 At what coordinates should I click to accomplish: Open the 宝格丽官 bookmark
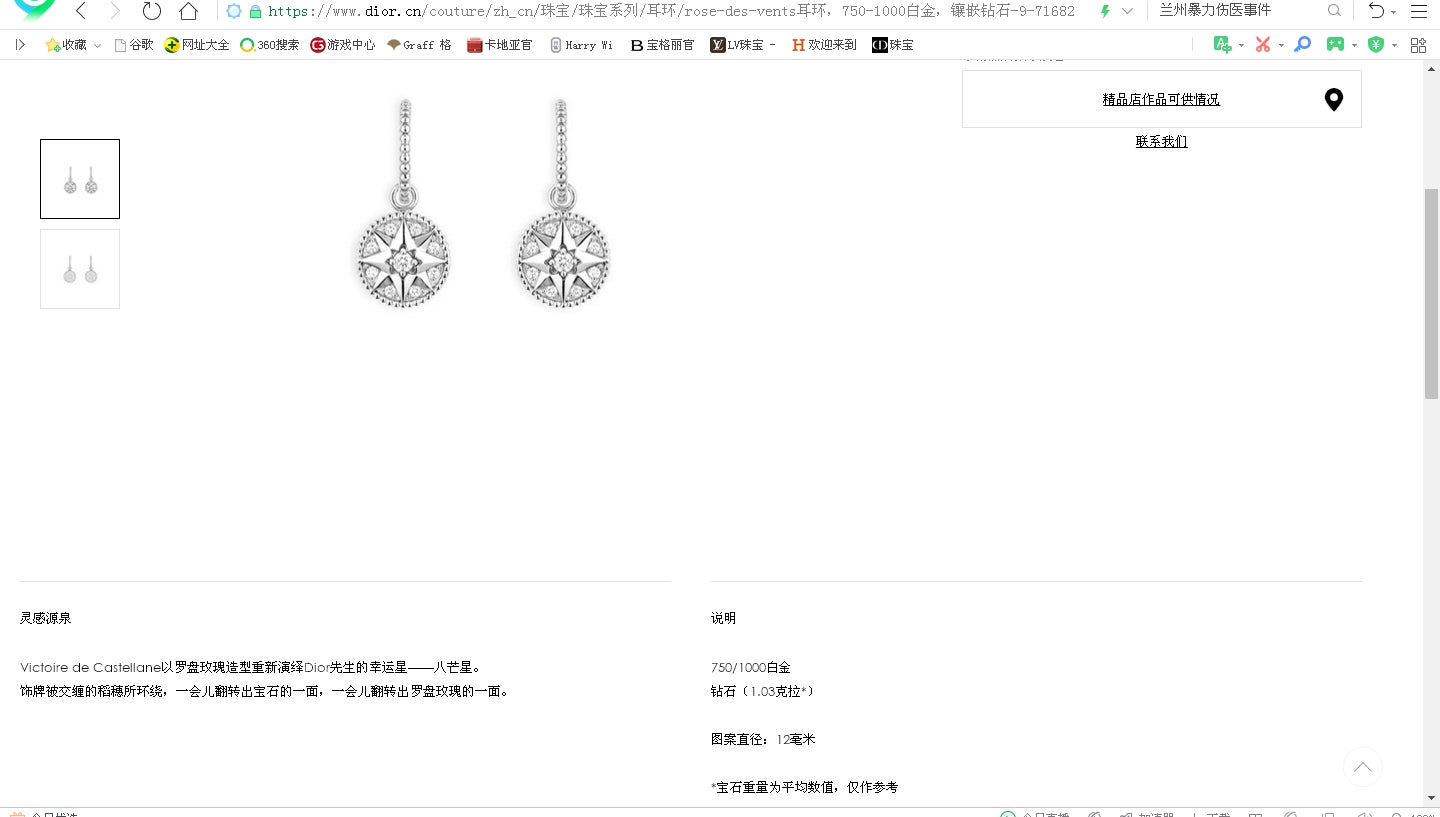click(662, 45)
